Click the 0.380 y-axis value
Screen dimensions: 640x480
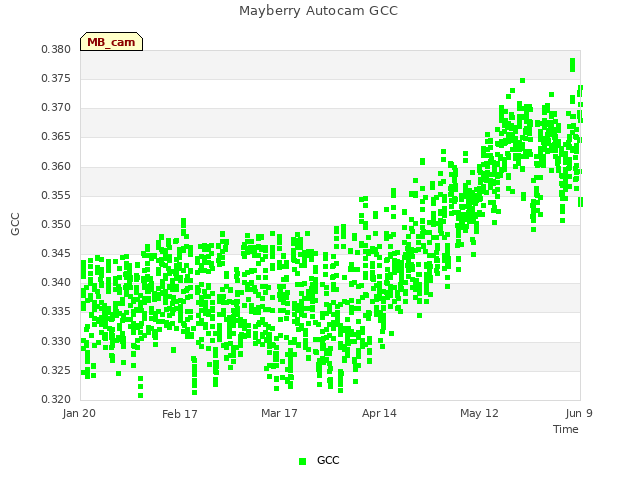click(56, 49)
